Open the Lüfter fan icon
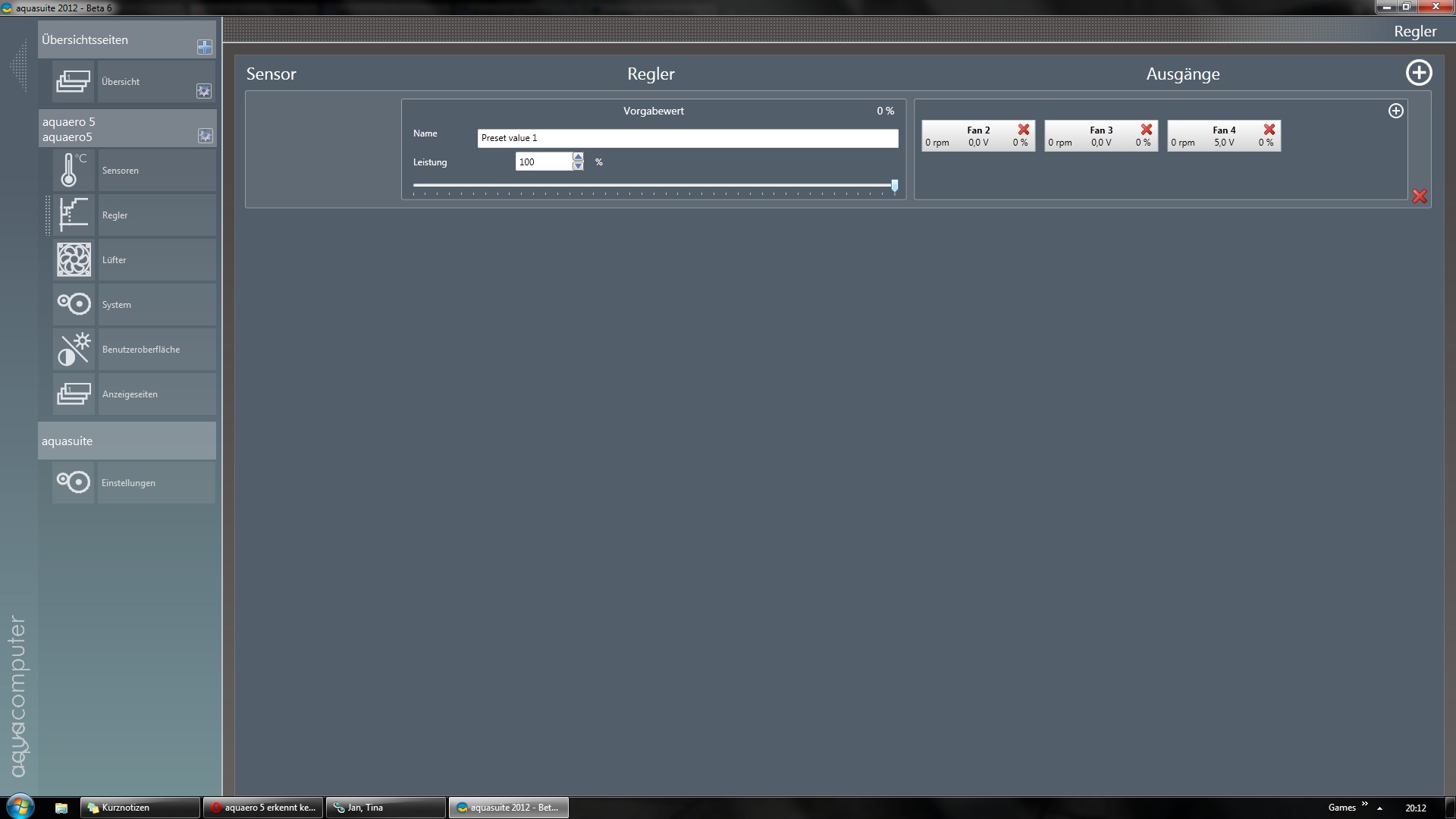Viewport: 1456px width, 819px height. pos(74,259)
